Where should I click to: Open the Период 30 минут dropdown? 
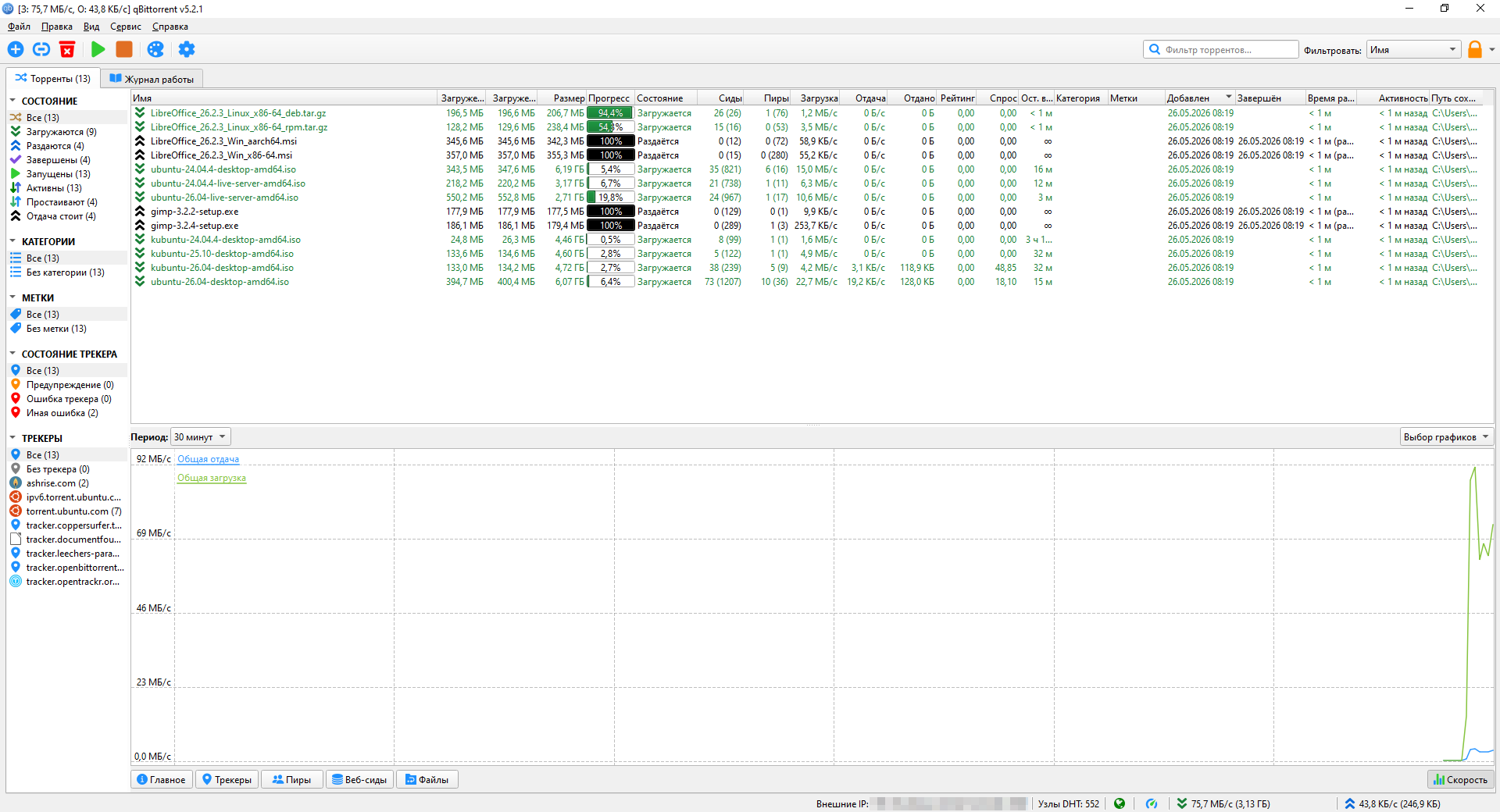click(201, 437)
